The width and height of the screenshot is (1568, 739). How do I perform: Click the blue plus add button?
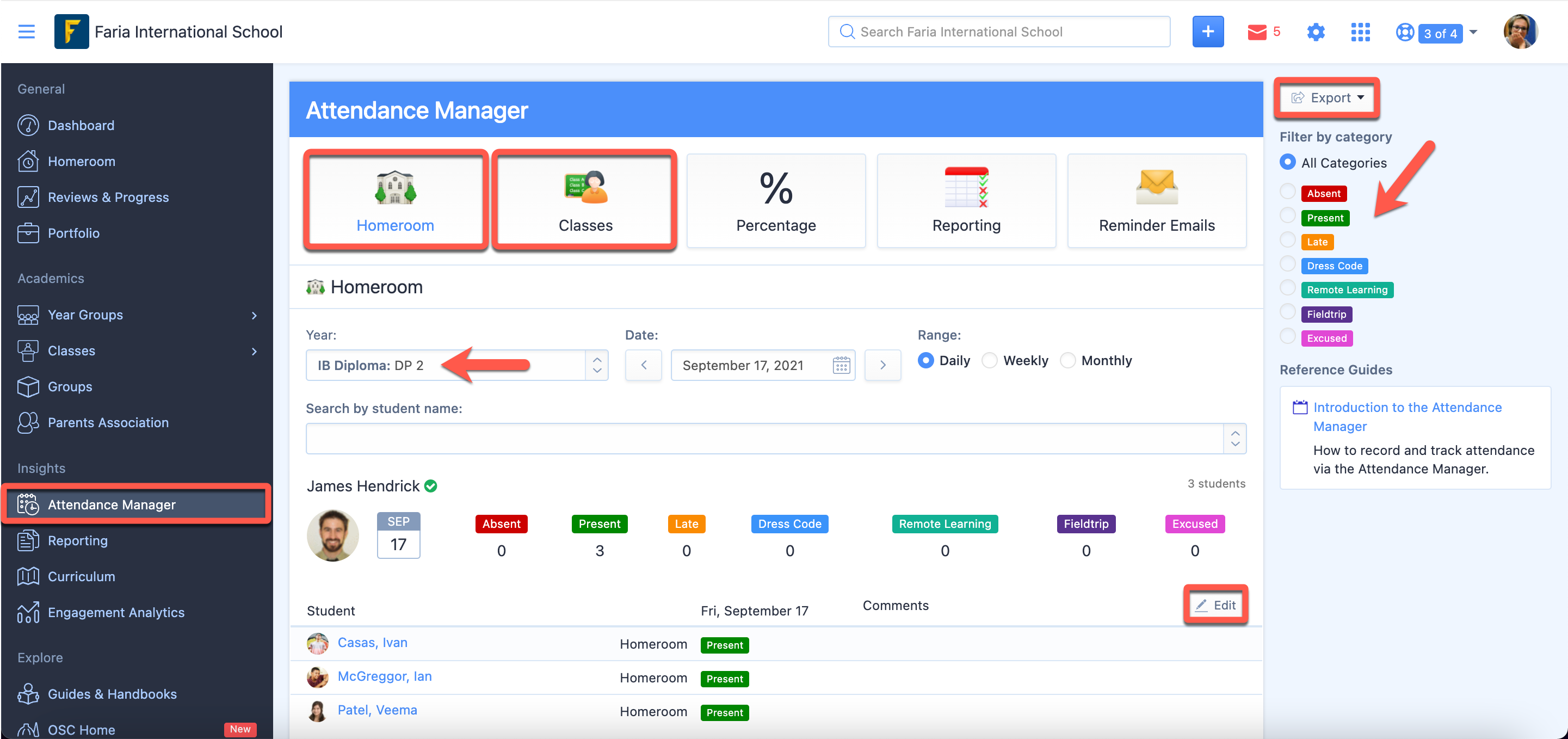1207,32
